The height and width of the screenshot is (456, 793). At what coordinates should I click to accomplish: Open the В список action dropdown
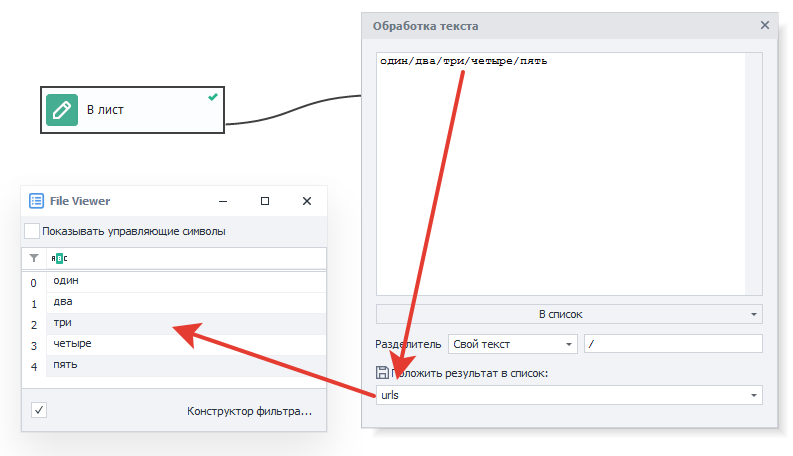tap(568, 314)
